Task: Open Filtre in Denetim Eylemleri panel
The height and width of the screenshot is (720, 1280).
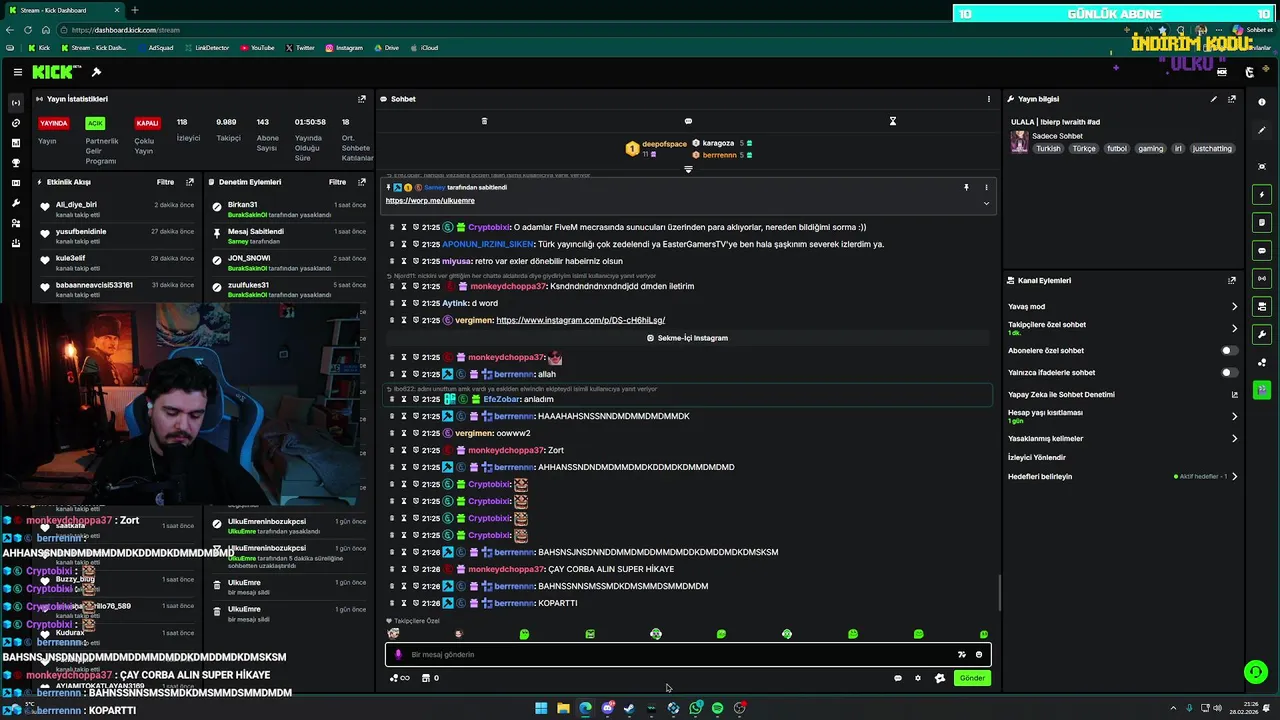Action: [338, 182]
